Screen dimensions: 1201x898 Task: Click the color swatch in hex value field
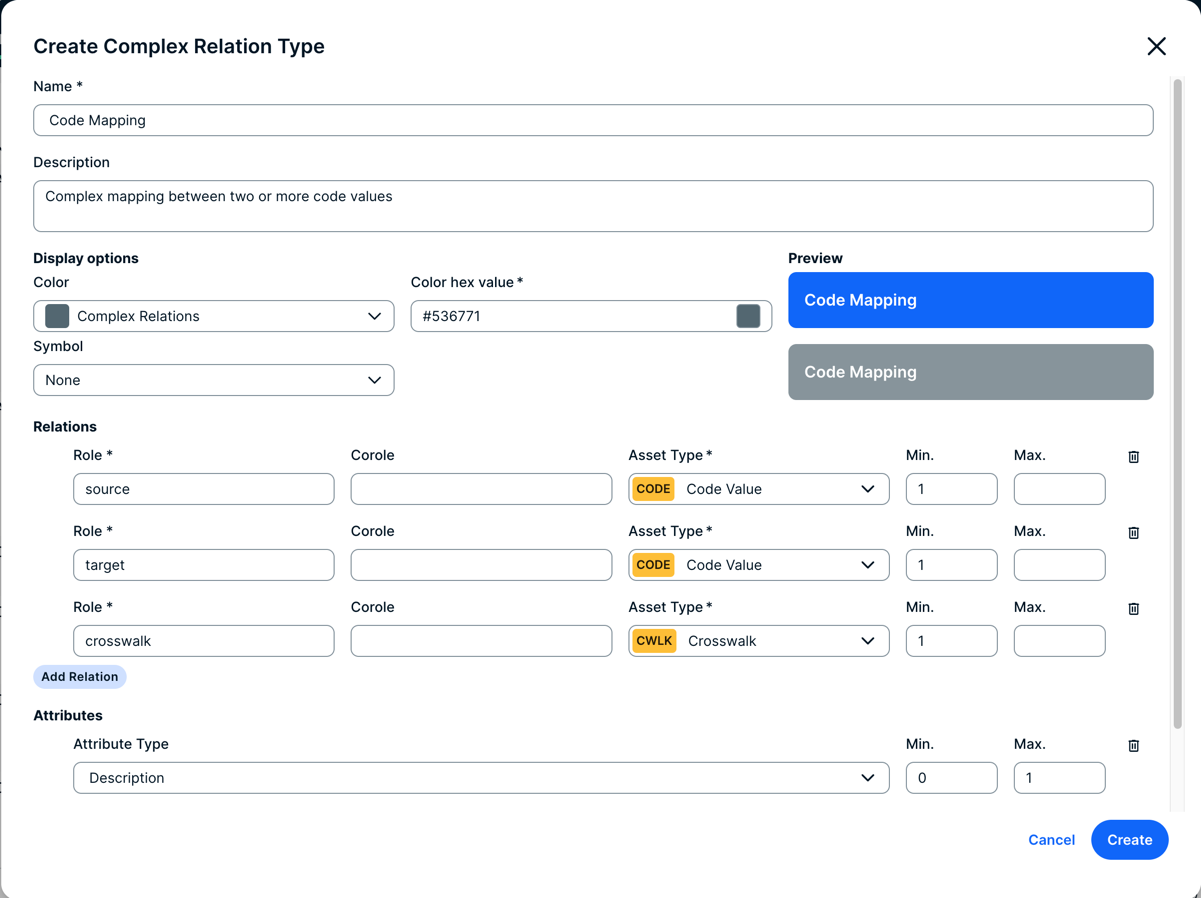(748, 316)
